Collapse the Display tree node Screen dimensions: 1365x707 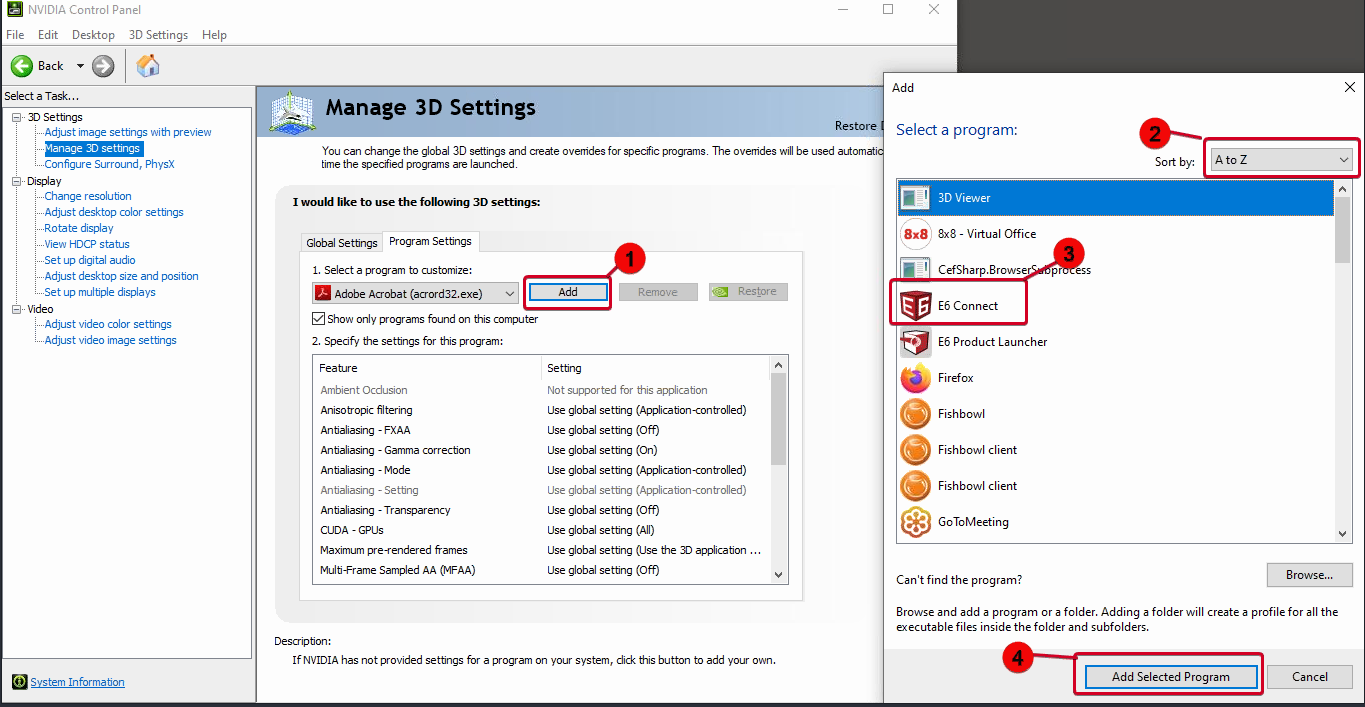click(17, 181)
